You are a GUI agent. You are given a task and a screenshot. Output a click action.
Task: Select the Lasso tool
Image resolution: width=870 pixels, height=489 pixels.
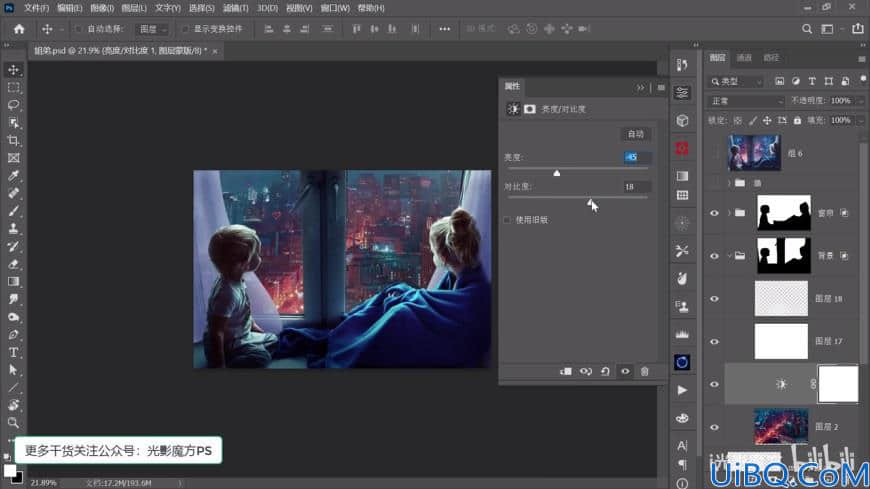coord(14,105)
